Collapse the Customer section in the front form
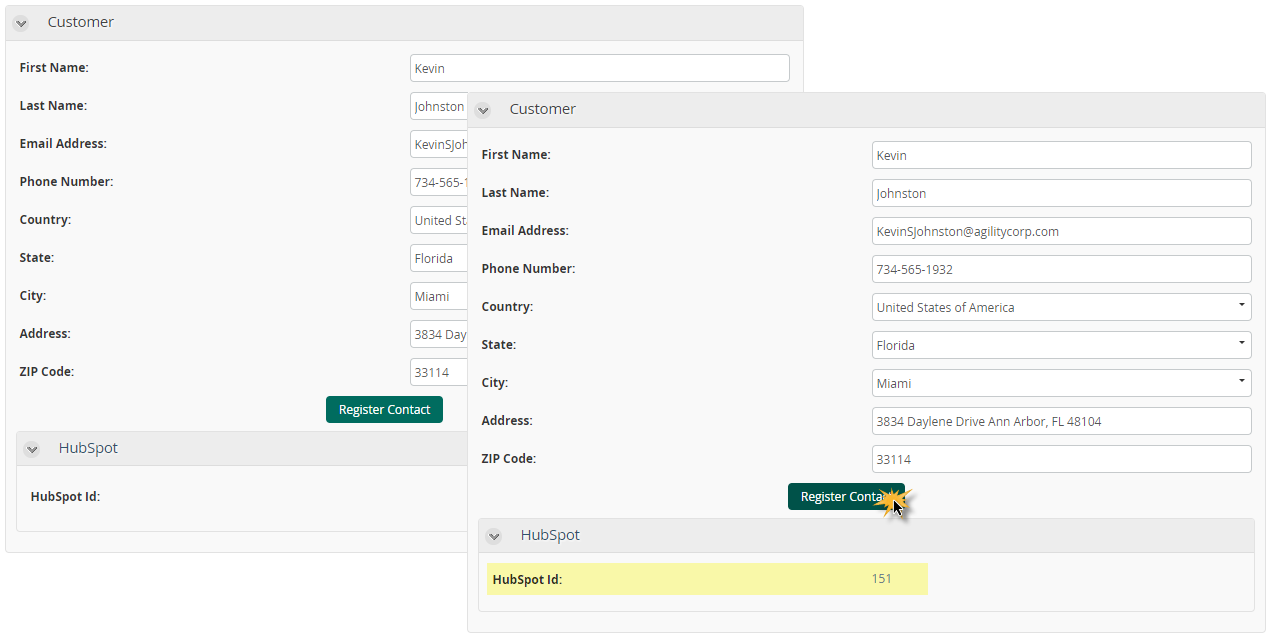The image size is (1266, 633). click(x=483, y=110)
